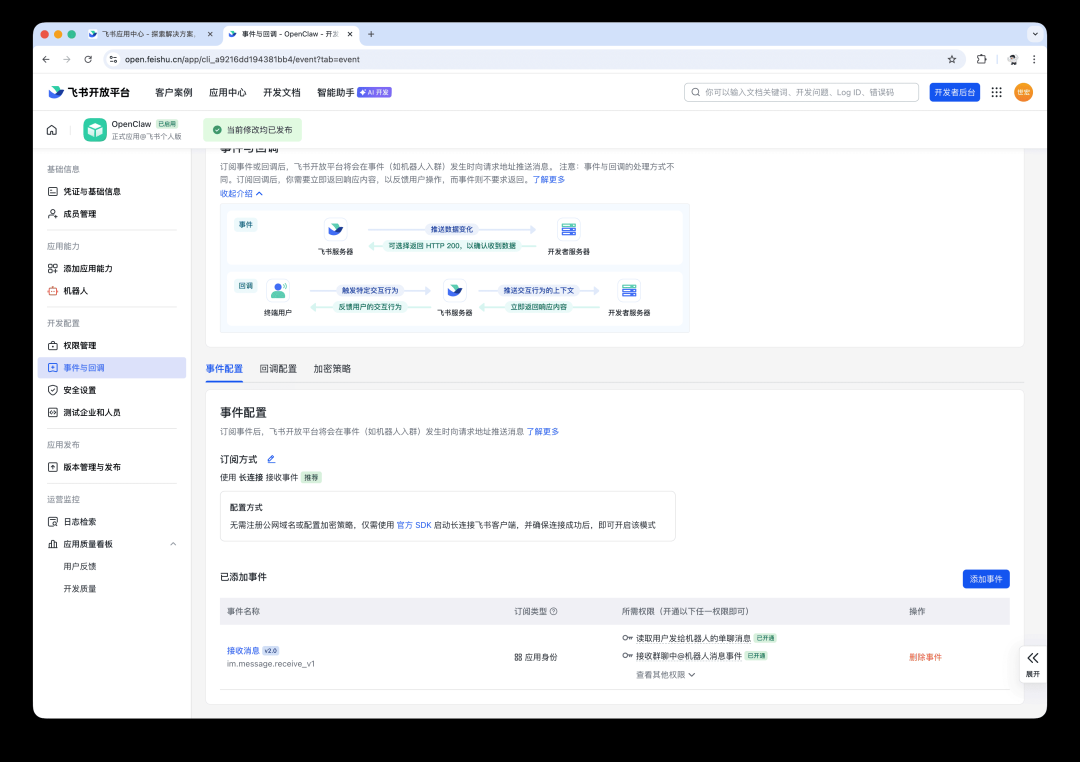Open 应用中心 in top navigation
This screenshot has height=762, width=1080.
pos(227,92)
